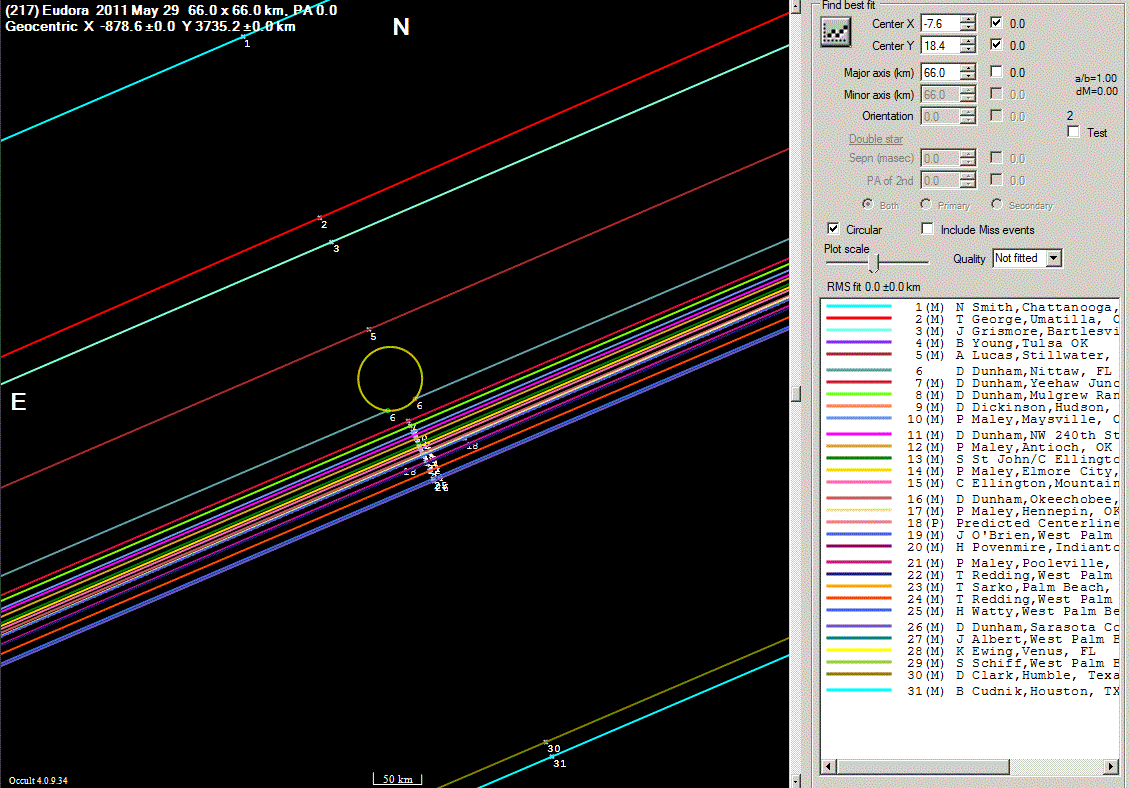1129x788 pixels.
Task: Select observer 11 D Dunham, NW 240th St
Action: [x=971, y=435]
